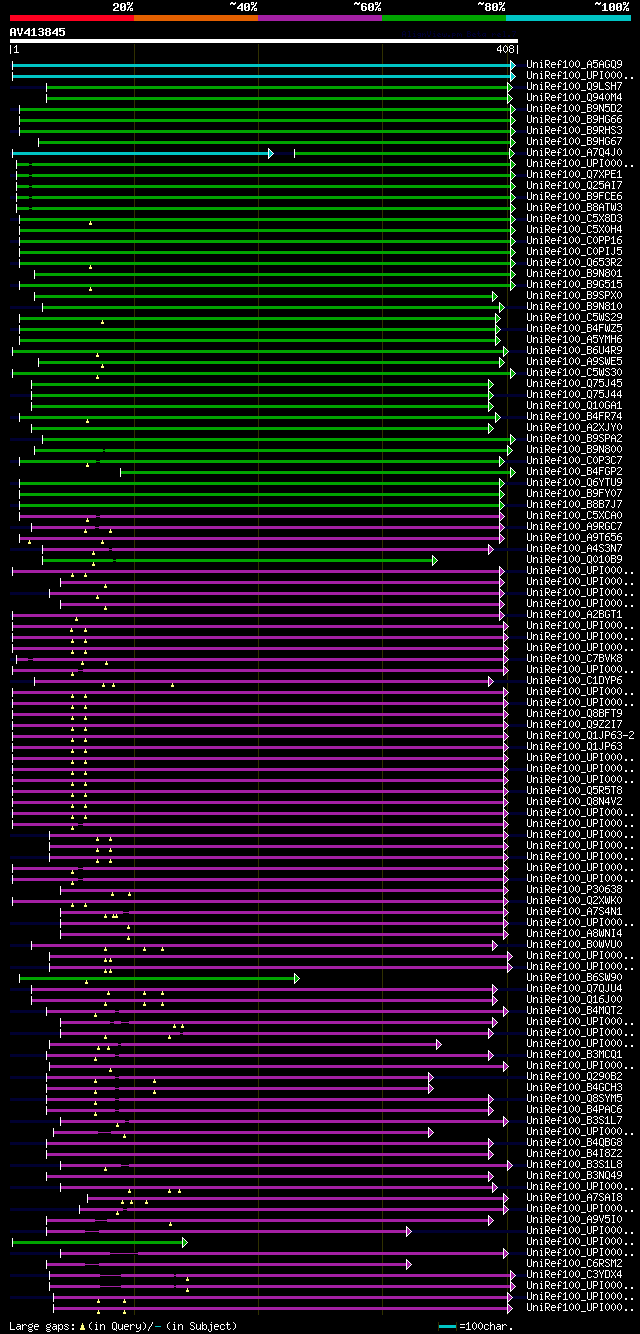Open hit UniRef100_Q940M4
The width and height of the screenshot is (640, 1334).
tap(574, 97)
